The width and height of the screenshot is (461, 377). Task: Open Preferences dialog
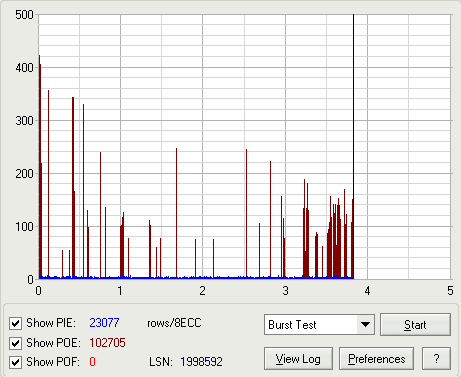pyautogui.click(x=377, y=359)
